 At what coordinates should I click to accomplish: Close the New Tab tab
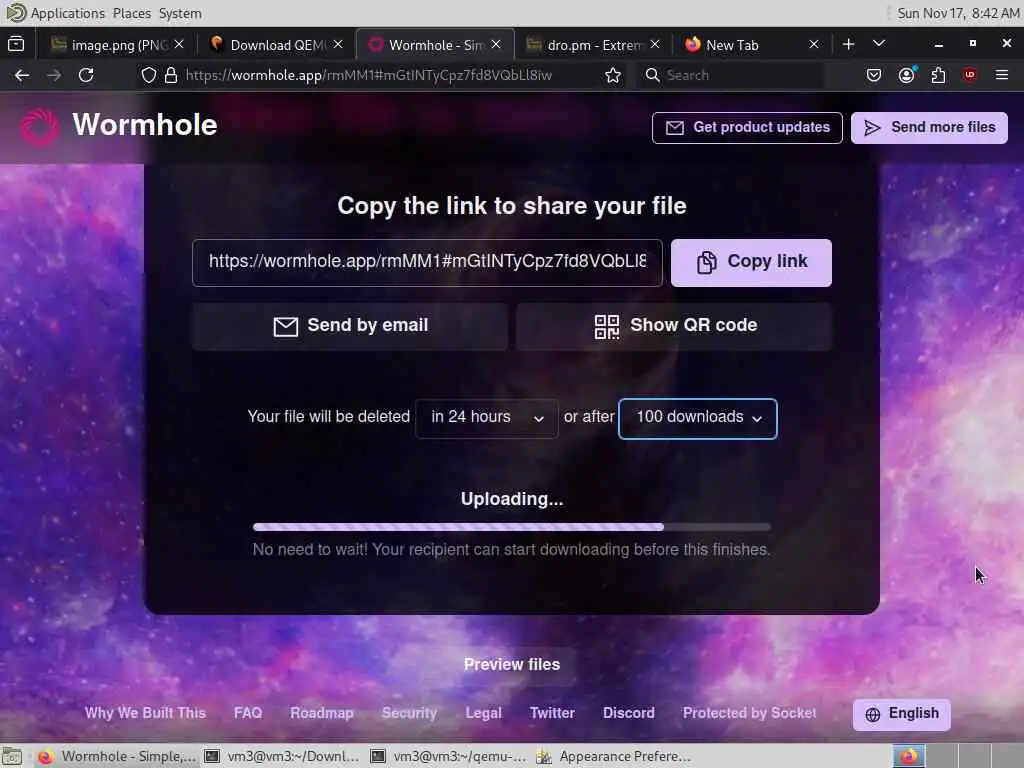coord(814,44)
